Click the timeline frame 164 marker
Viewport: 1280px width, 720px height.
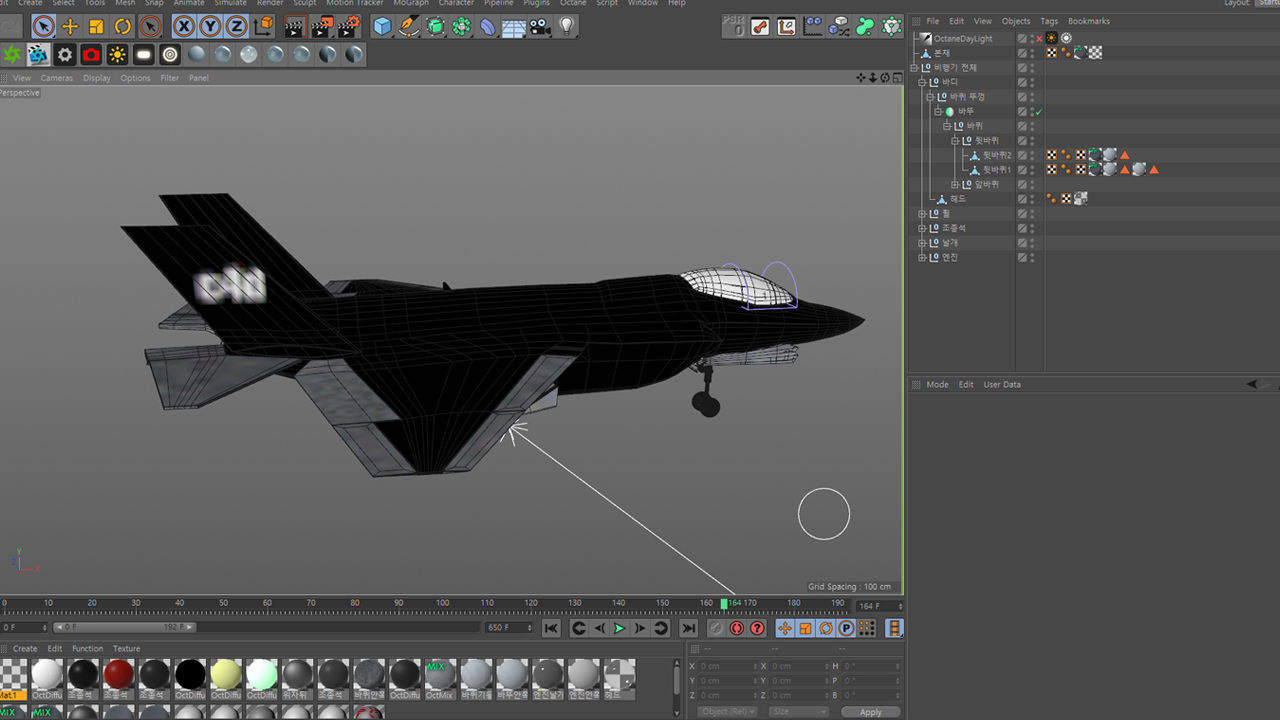(x=724, y=603)
